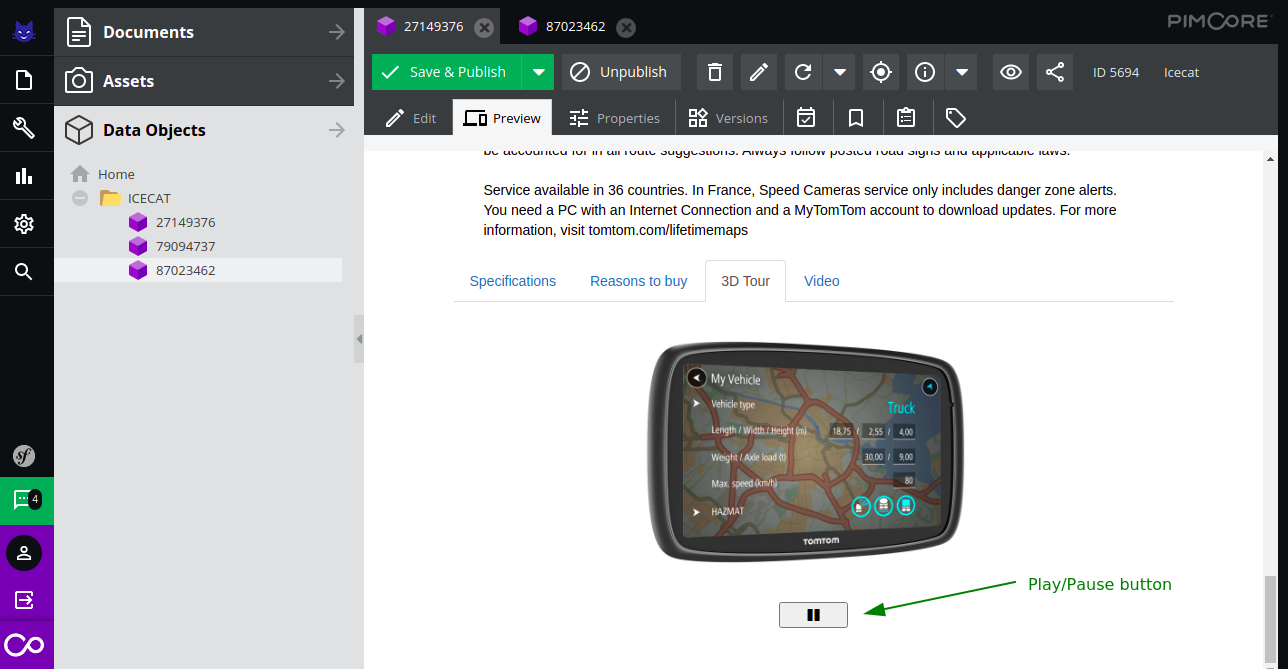Open the clipboard tasks tab
The width and height of the screenshot is (1288, 669).
point(906,118)
